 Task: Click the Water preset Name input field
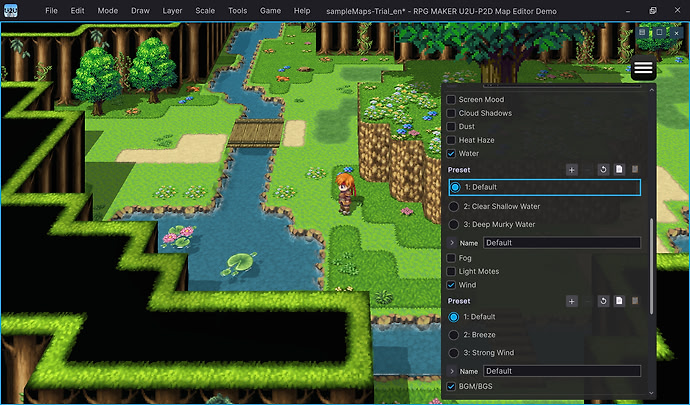(x=562, y=243)
